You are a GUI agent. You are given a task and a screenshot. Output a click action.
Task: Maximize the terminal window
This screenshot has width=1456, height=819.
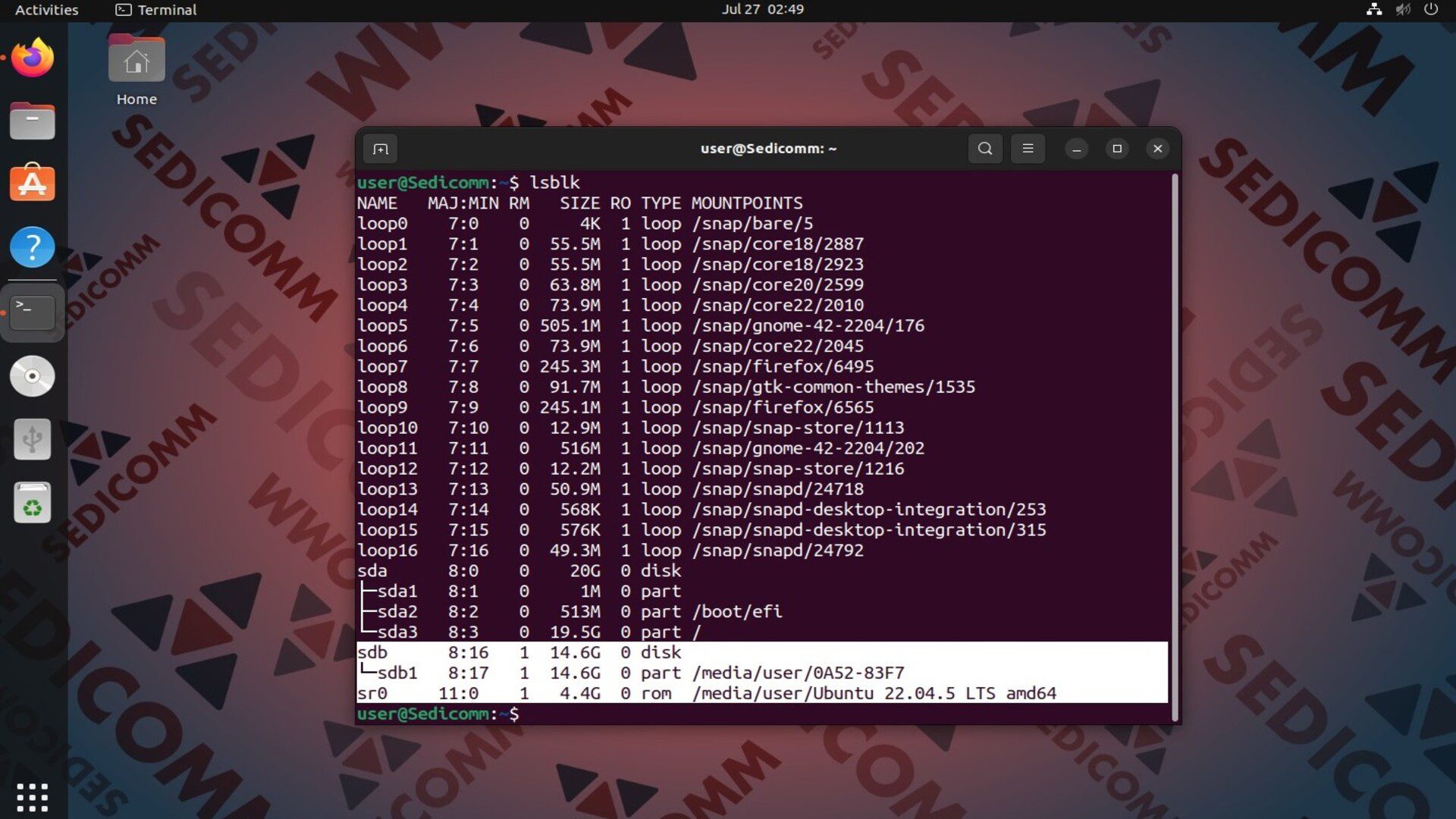1117,149
